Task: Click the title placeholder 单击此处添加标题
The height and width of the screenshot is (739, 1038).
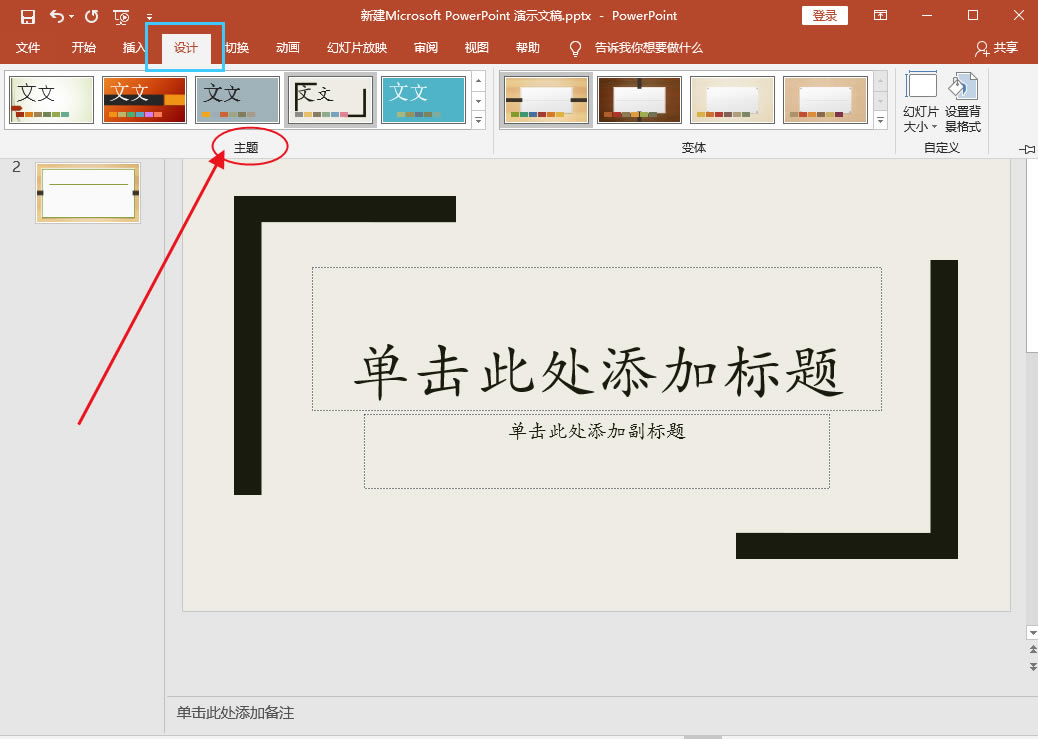Action: coord(597,340)
